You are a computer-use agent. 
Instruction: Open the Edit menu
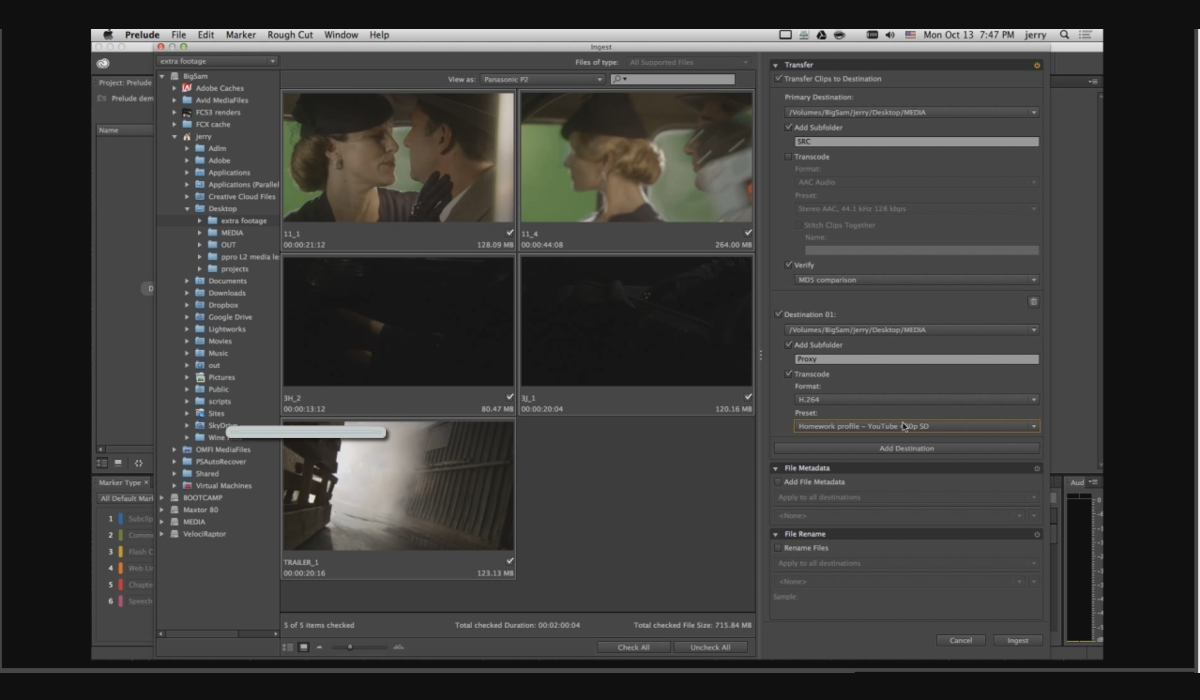pyautogui.click(x=205, y=35)
